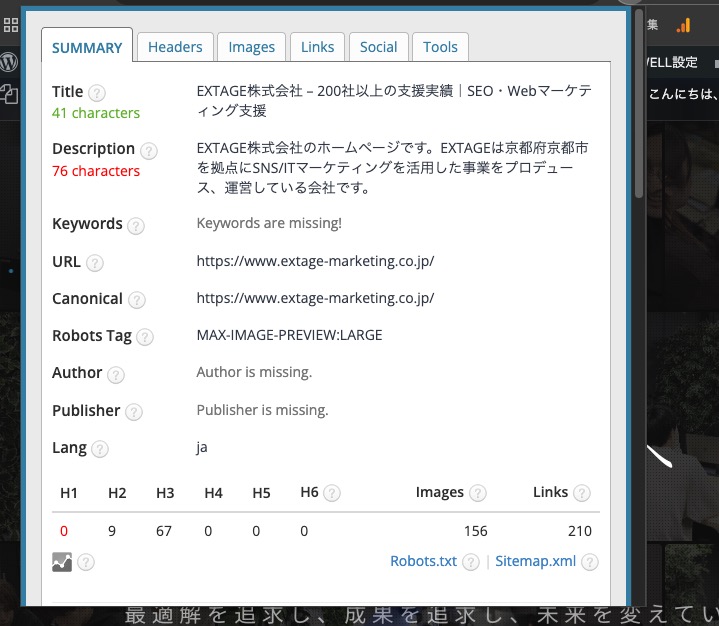This screenshot has height=626, width=719.
Task: Click the help icon next to Description
Action: (149, 150)
